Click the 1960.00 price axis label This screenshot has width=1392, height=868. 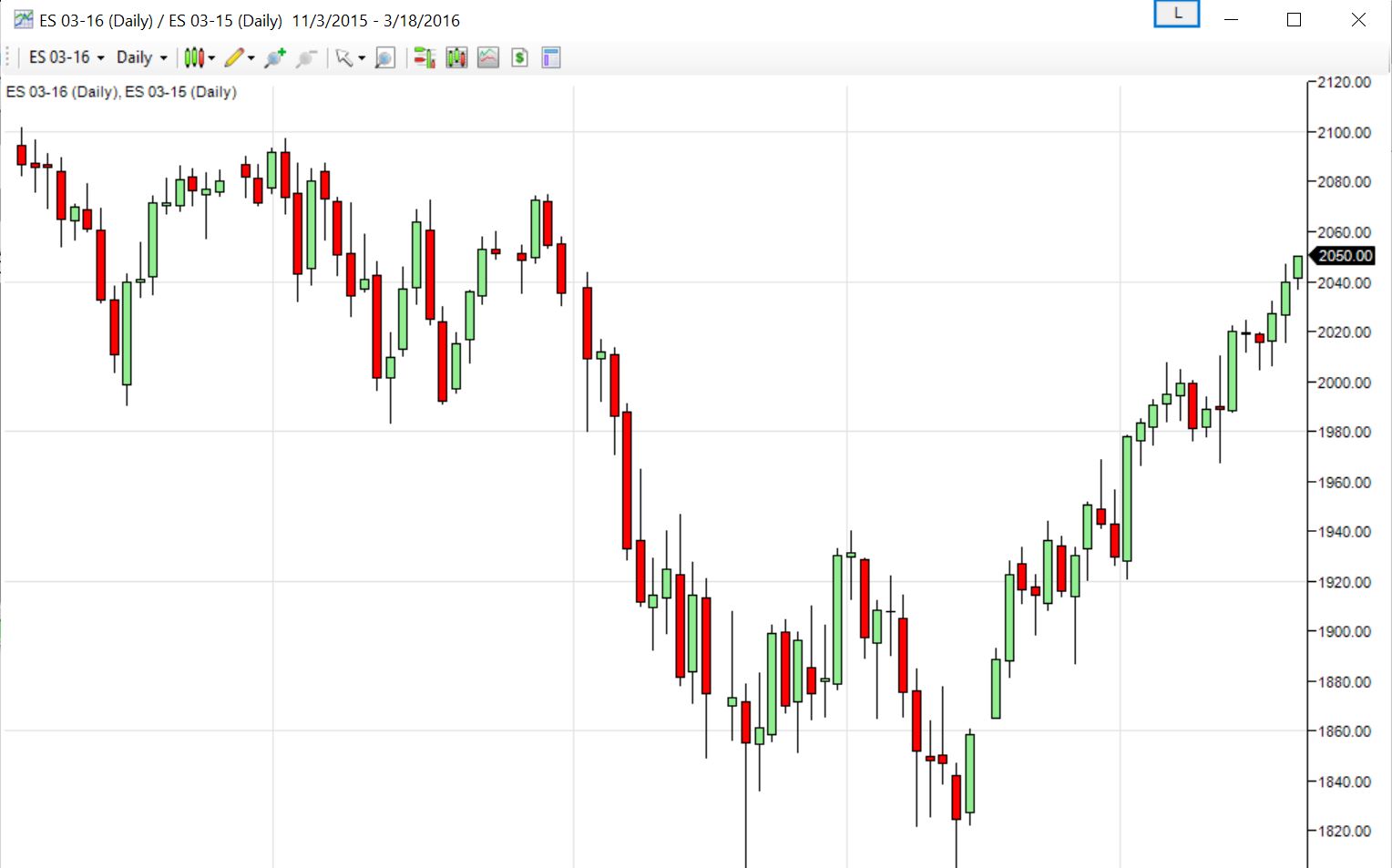1344,482
